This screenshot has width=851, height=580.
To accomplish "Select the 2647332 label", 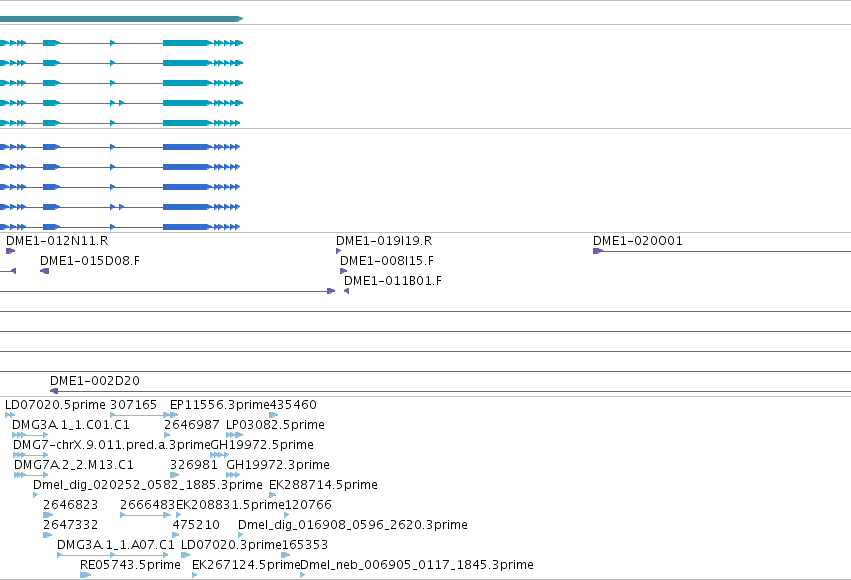I will pyautogui.click(x=71, y=525).
